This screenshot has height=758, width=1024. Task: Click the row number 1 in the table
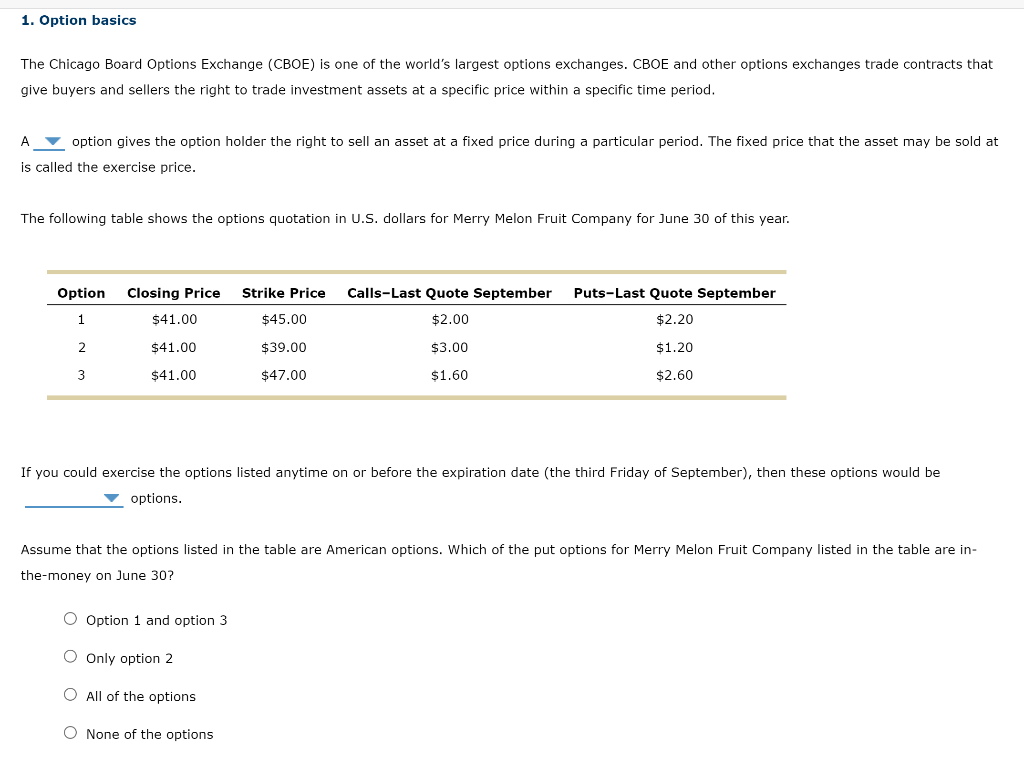[80, 319]
